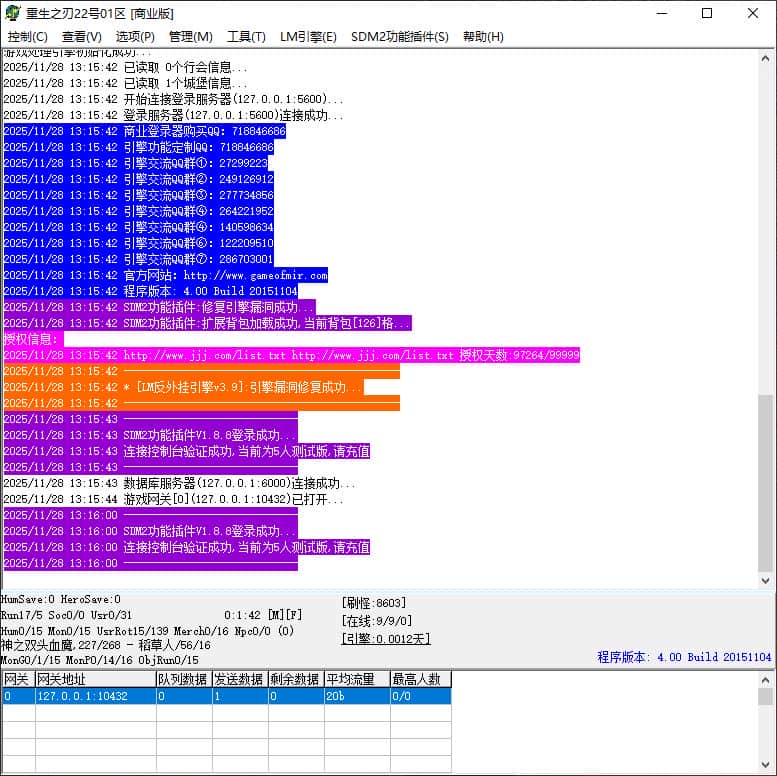Screen dimensions: 777x776
Task: Click the 网关地址 column header
Action: (x=96, y=679)
